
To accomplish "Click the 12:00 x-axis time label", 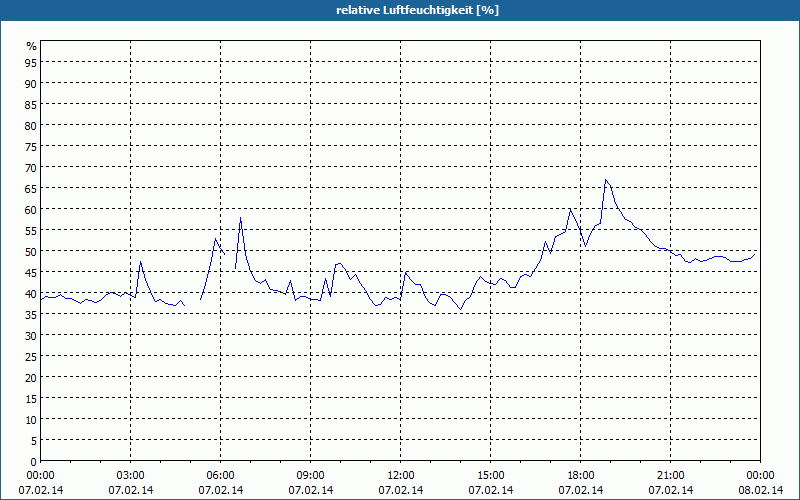I will (401, 475).
